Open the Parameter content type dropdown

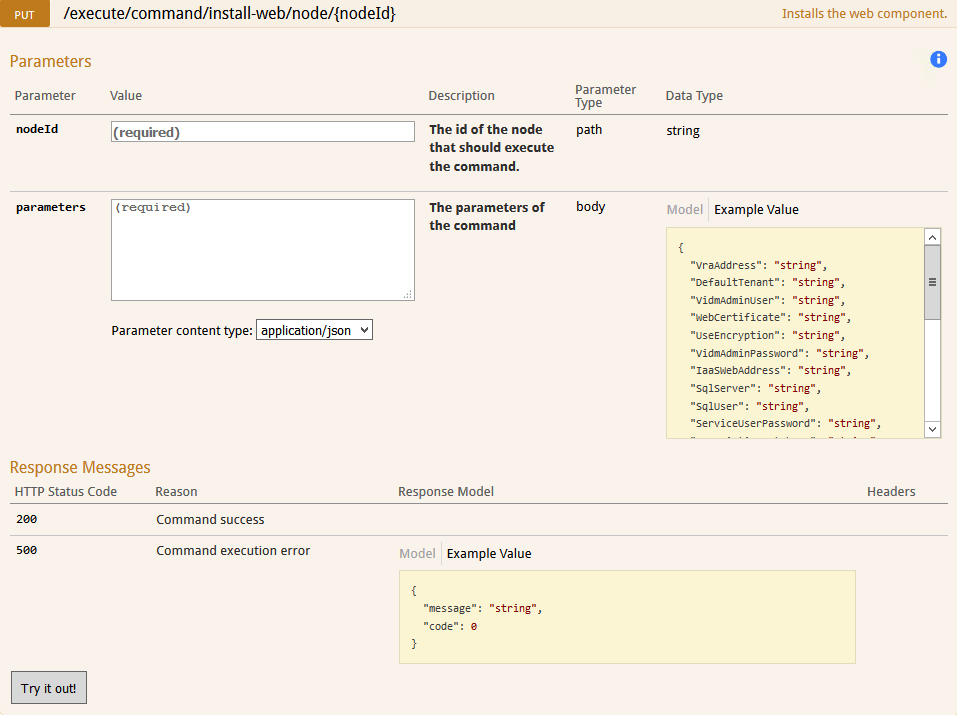pyautogui.click(x=314, y=330)
